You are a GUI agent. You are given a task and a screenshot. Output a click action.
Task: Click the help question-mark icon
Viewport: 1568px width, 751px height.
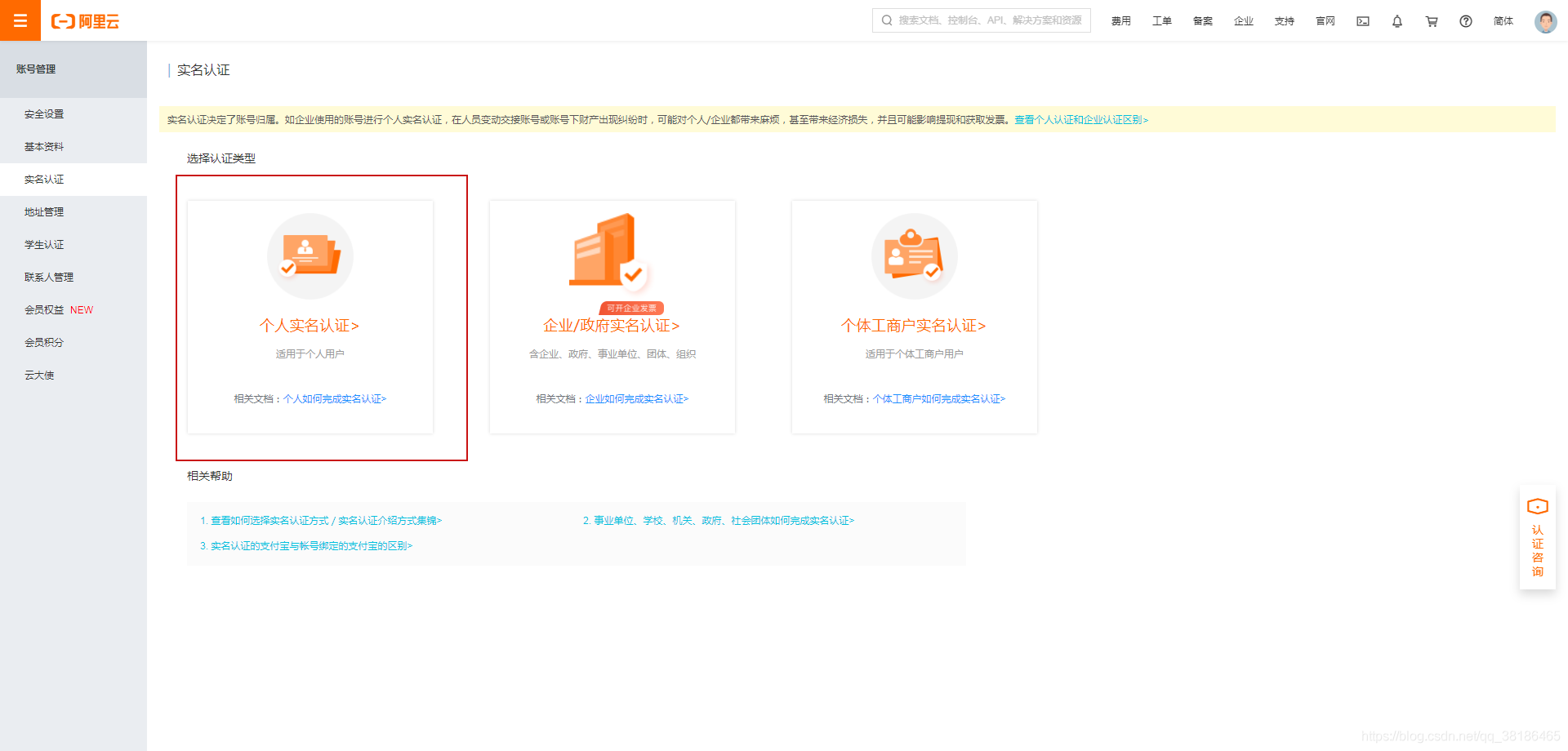(x=1465, y=21)
